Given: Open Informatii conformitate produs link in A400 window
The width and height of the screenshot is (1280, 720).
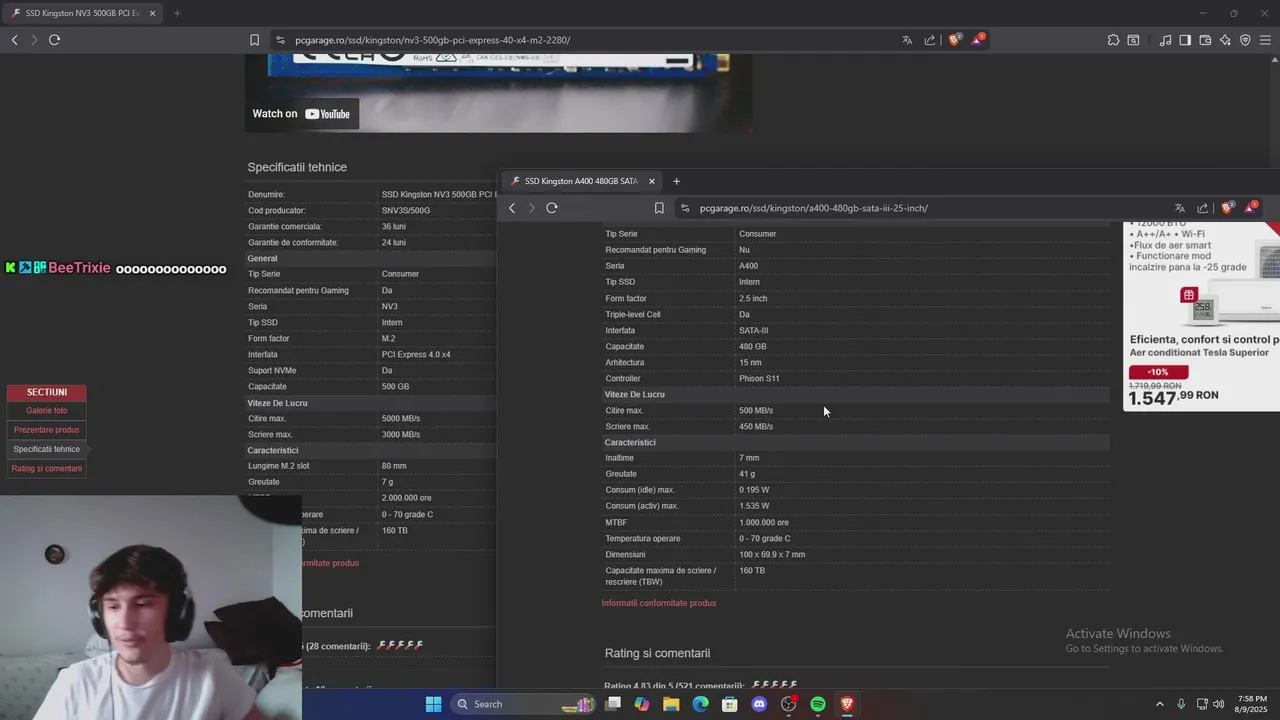Looking at the screenshot, I should (x=659, y=603).
